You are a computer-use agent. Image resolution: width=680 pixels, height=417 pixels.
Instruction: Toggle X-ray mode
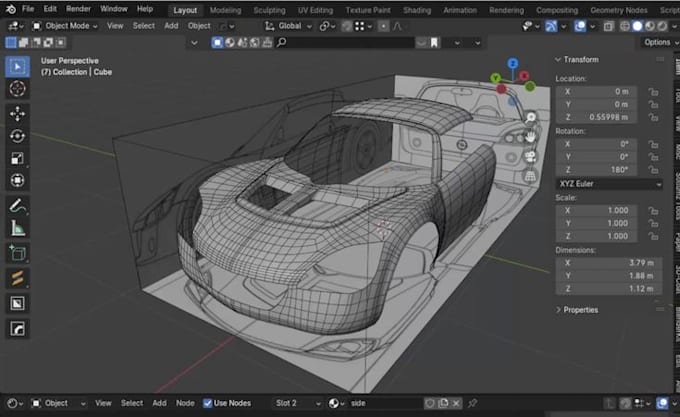pos(609,26)
